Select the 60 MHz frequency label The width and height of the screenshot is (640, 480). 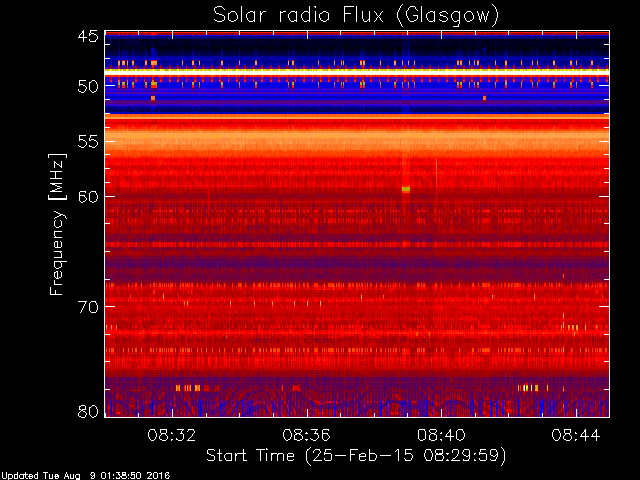(x=88, y=196)
